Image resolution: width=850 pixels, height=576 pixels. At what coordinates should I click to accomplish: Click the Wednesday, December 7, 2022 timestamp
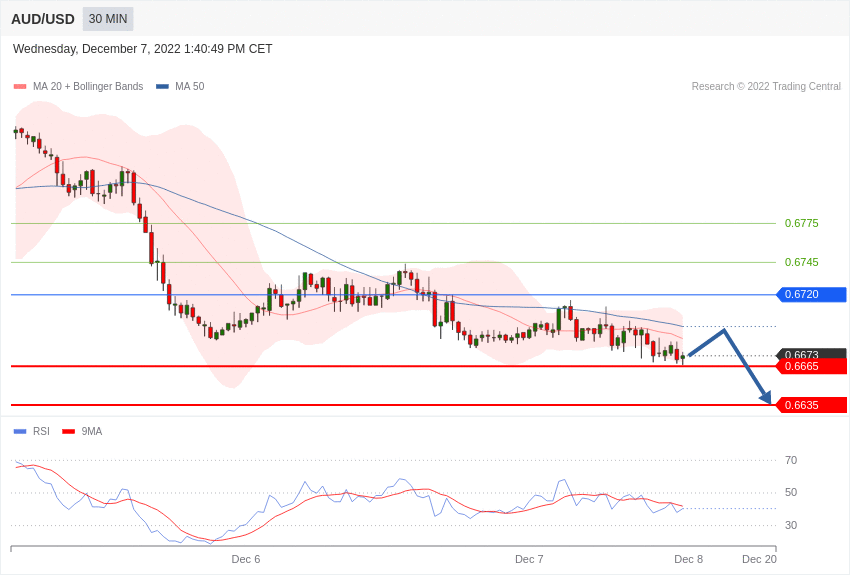(143, 49)
